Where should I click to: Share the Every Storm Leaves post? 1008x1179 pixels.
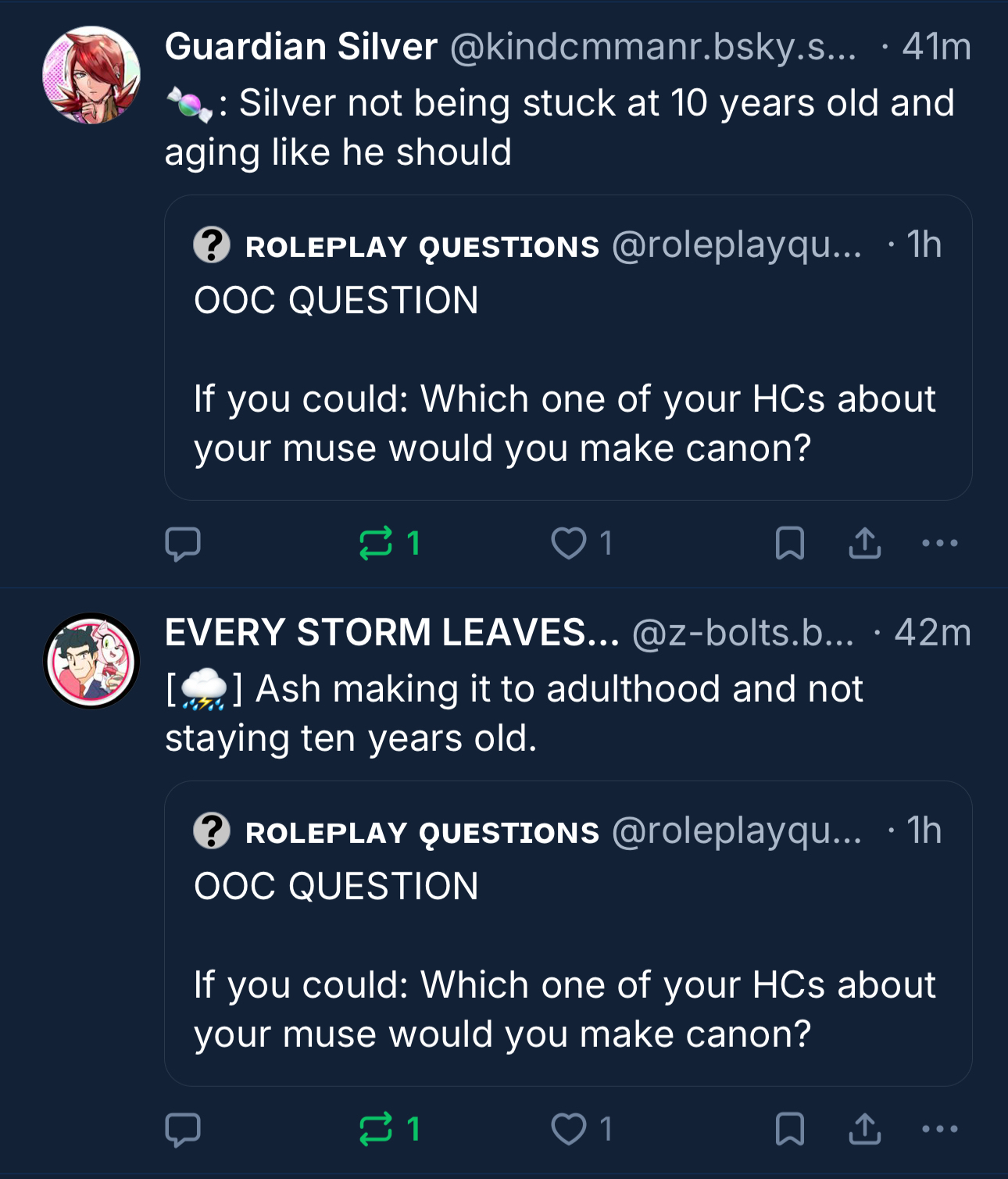point(864,1130)
